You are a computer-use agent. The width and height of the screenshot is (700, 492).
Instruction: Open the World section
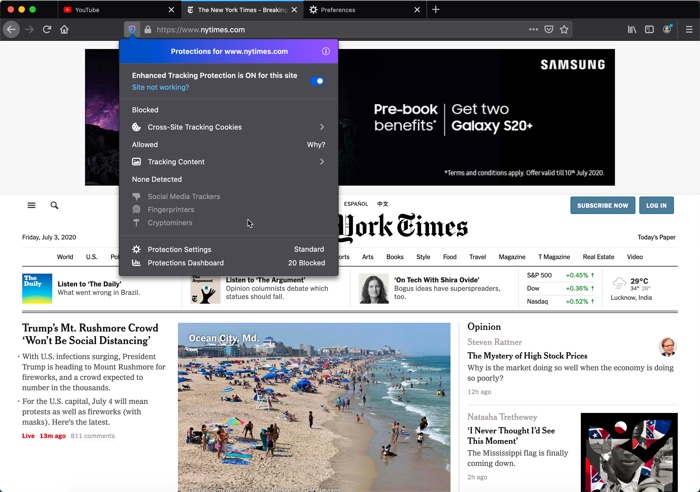point(65,257)
